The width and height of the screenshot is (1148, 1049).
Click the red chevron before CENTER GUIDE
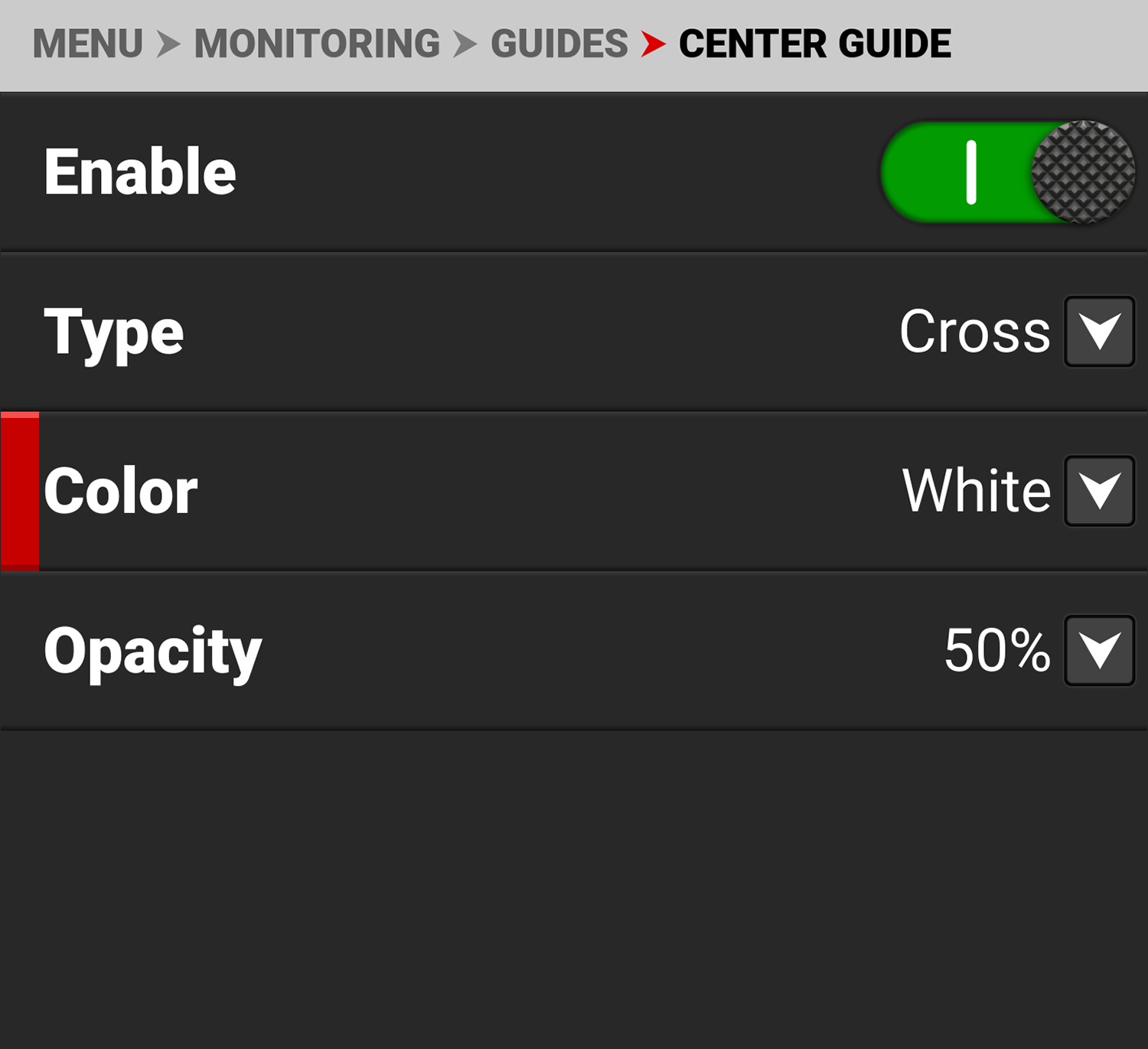point(653,44)
